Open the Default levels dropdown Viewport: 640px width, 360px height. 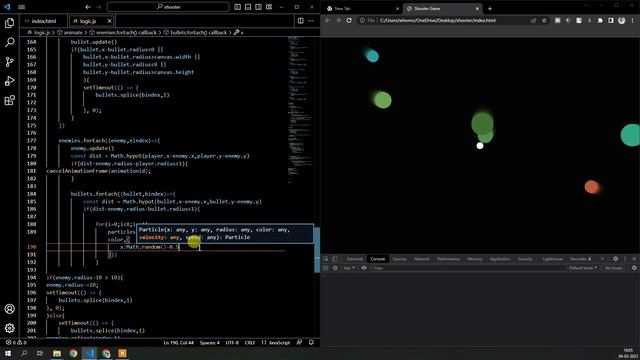(x=583, y=268)
